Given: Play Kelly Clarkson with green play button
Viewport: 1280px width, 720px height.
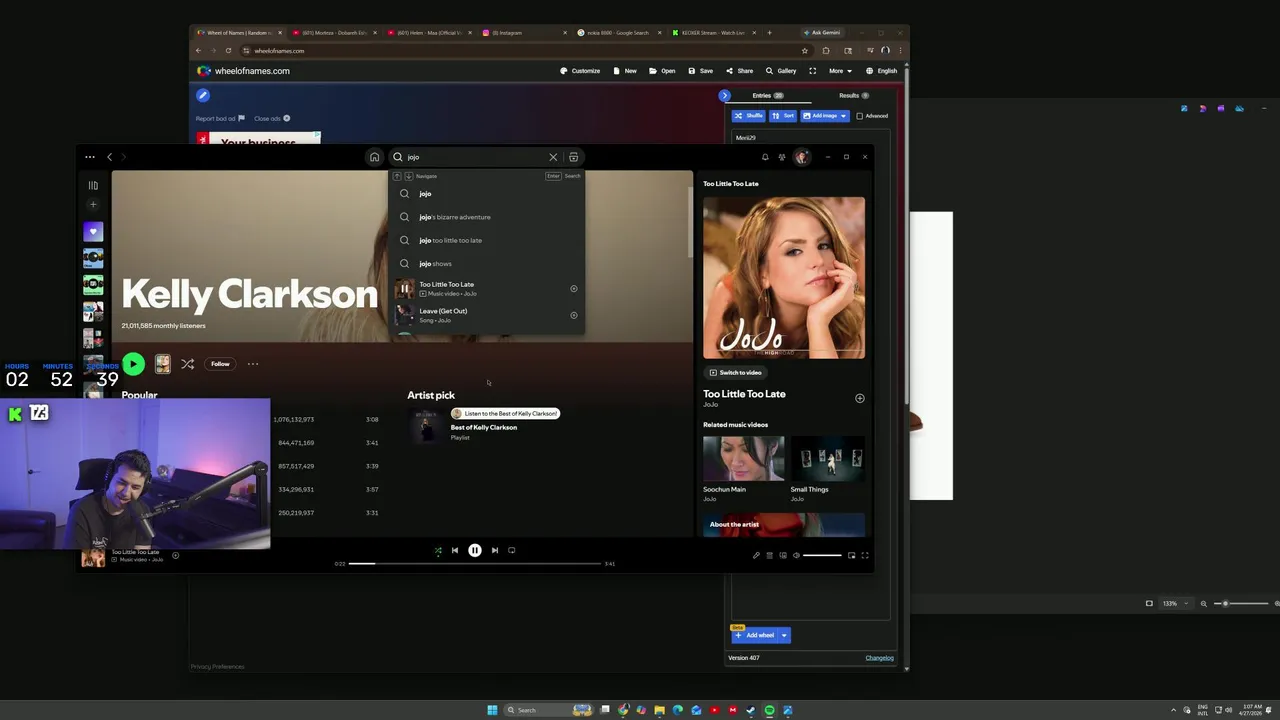Looking at the screenshot, I should click(133, 364).
